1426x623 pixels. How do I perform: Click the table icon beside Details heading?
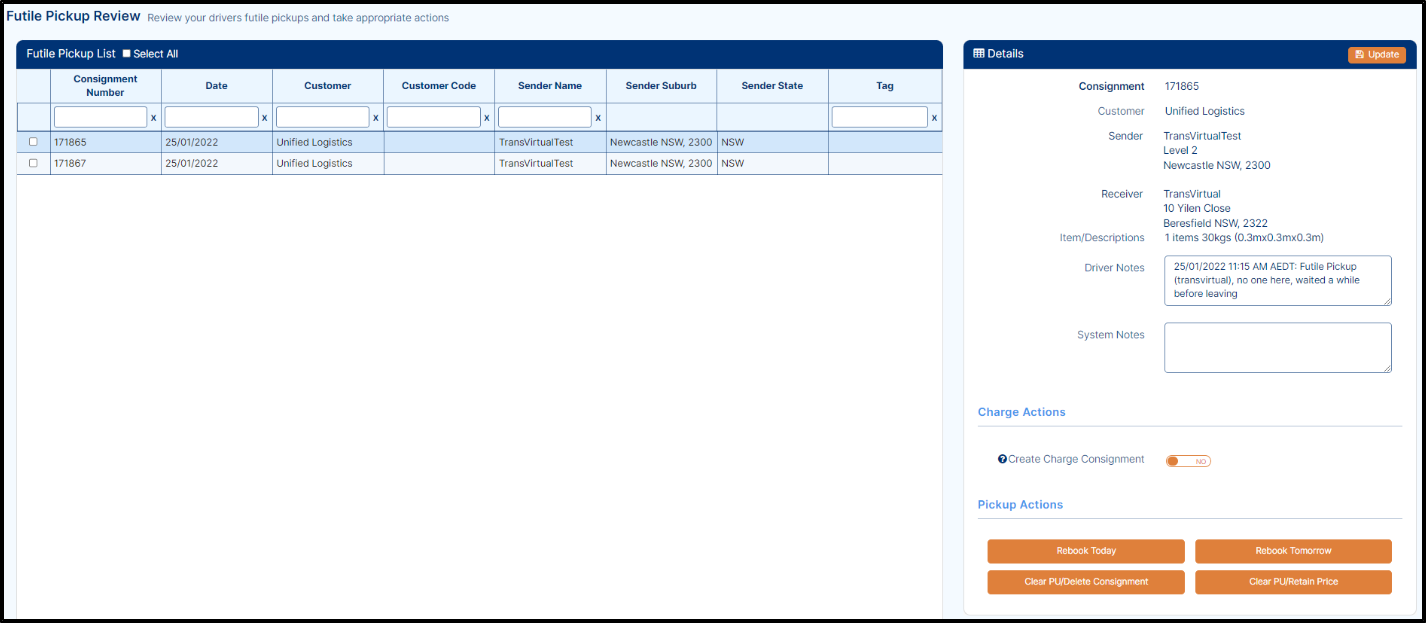[x=979, y=54]
